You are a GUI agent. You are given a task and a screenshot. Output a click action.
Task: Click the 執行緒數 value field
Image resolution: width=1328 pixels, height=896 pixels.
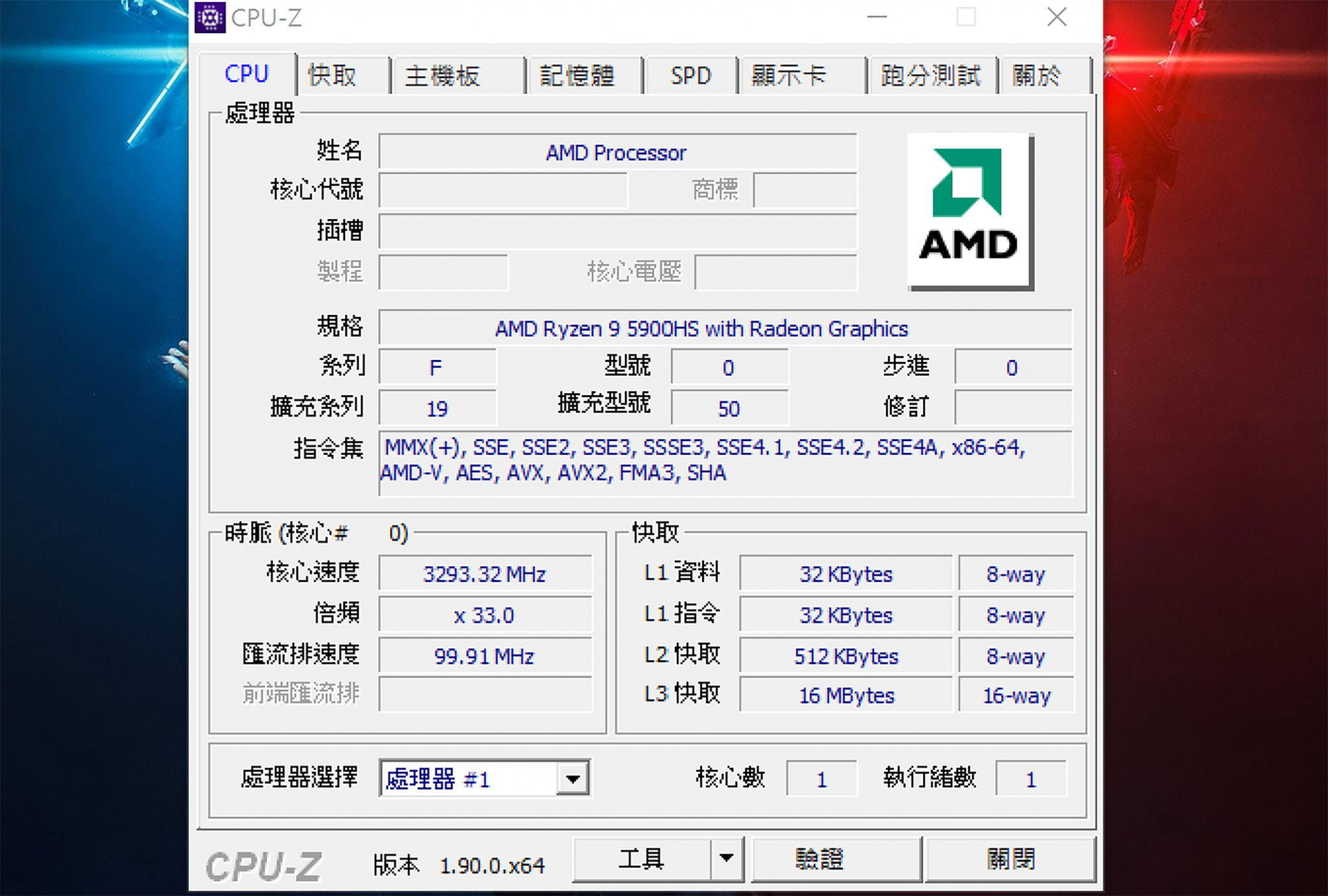[x=1031, y=779]
